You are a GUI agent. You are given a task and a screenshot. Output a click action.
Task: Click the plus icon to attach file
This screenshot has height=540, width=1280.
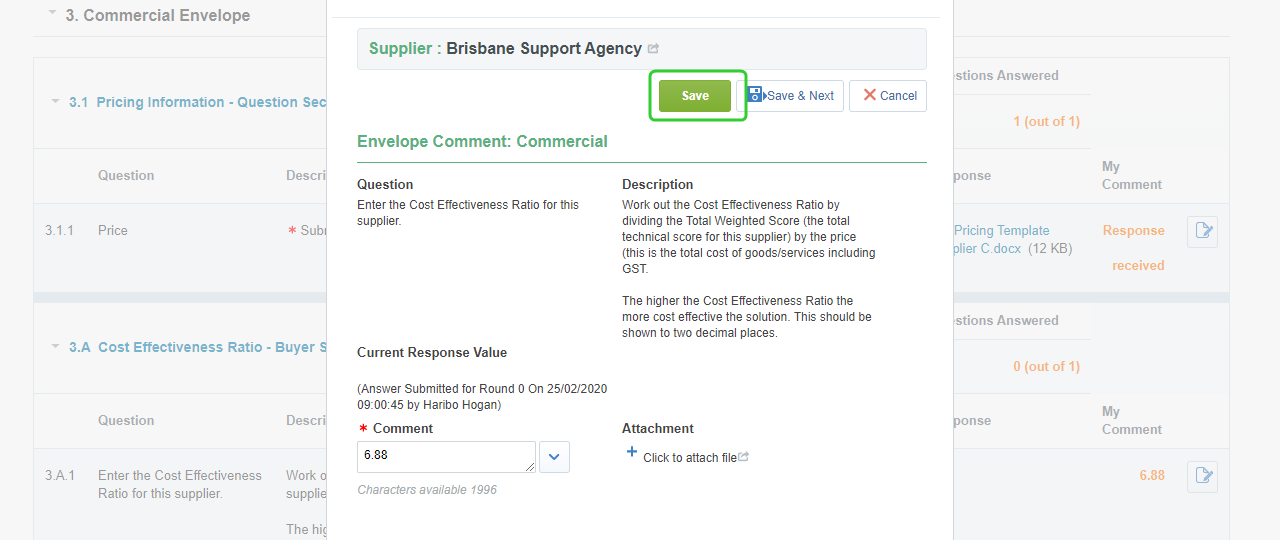click(x=631, y=452)
